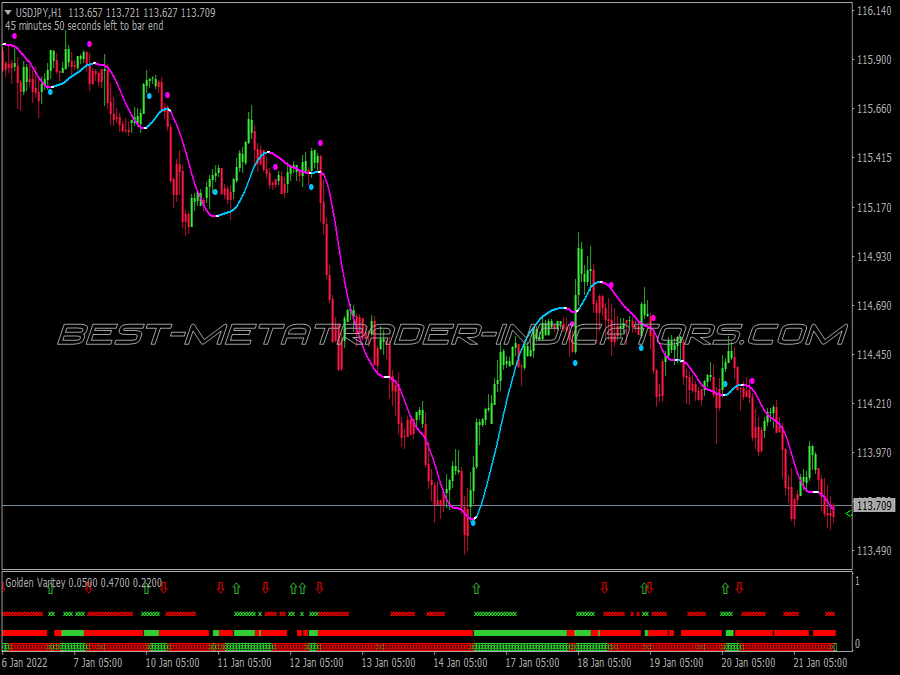The image size is (900, 675).
Task: Click the '19 Jan 05:00' time label
Action: [676, 663]
